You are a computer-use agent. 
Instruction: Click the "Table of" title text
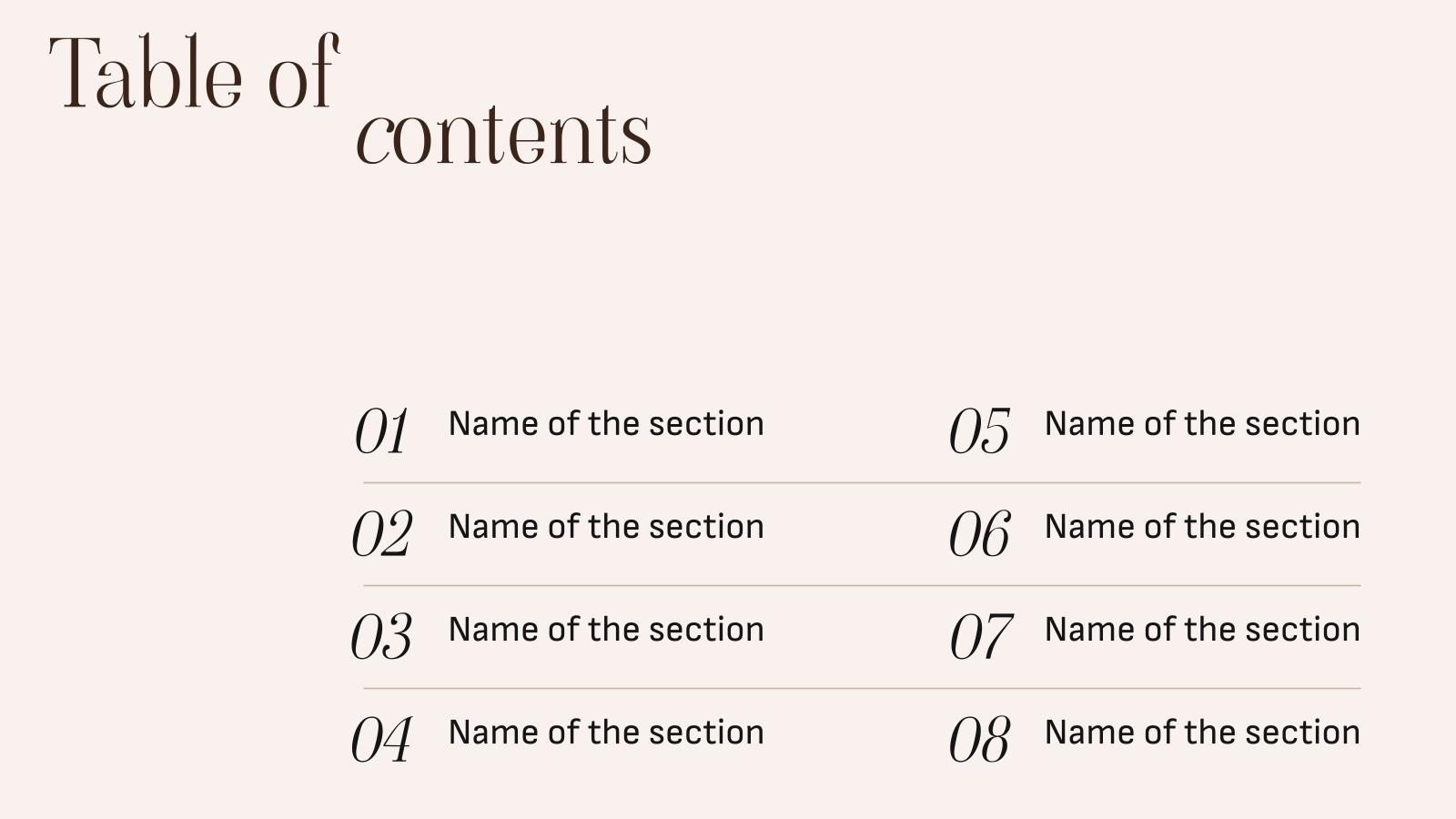194,74
